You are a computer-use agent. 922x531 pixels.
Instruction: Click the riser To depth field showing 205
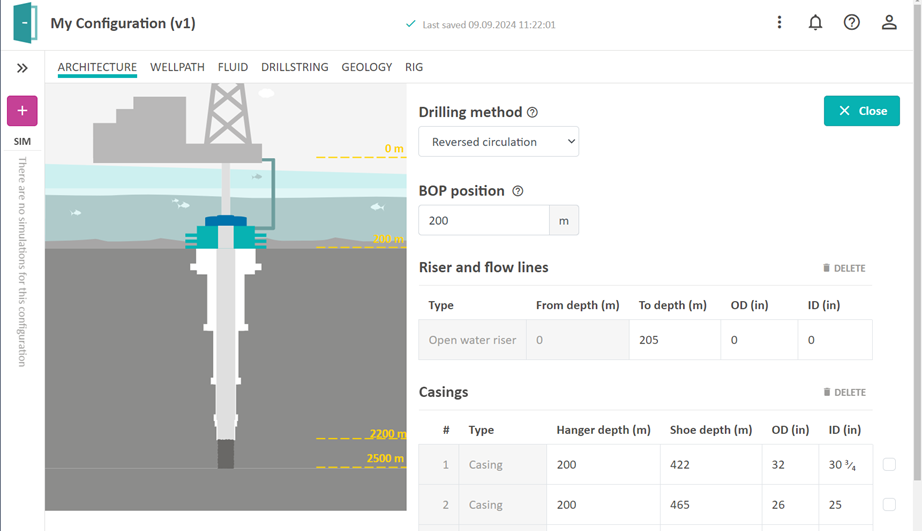pyautogui.click(x=674, y=340)
